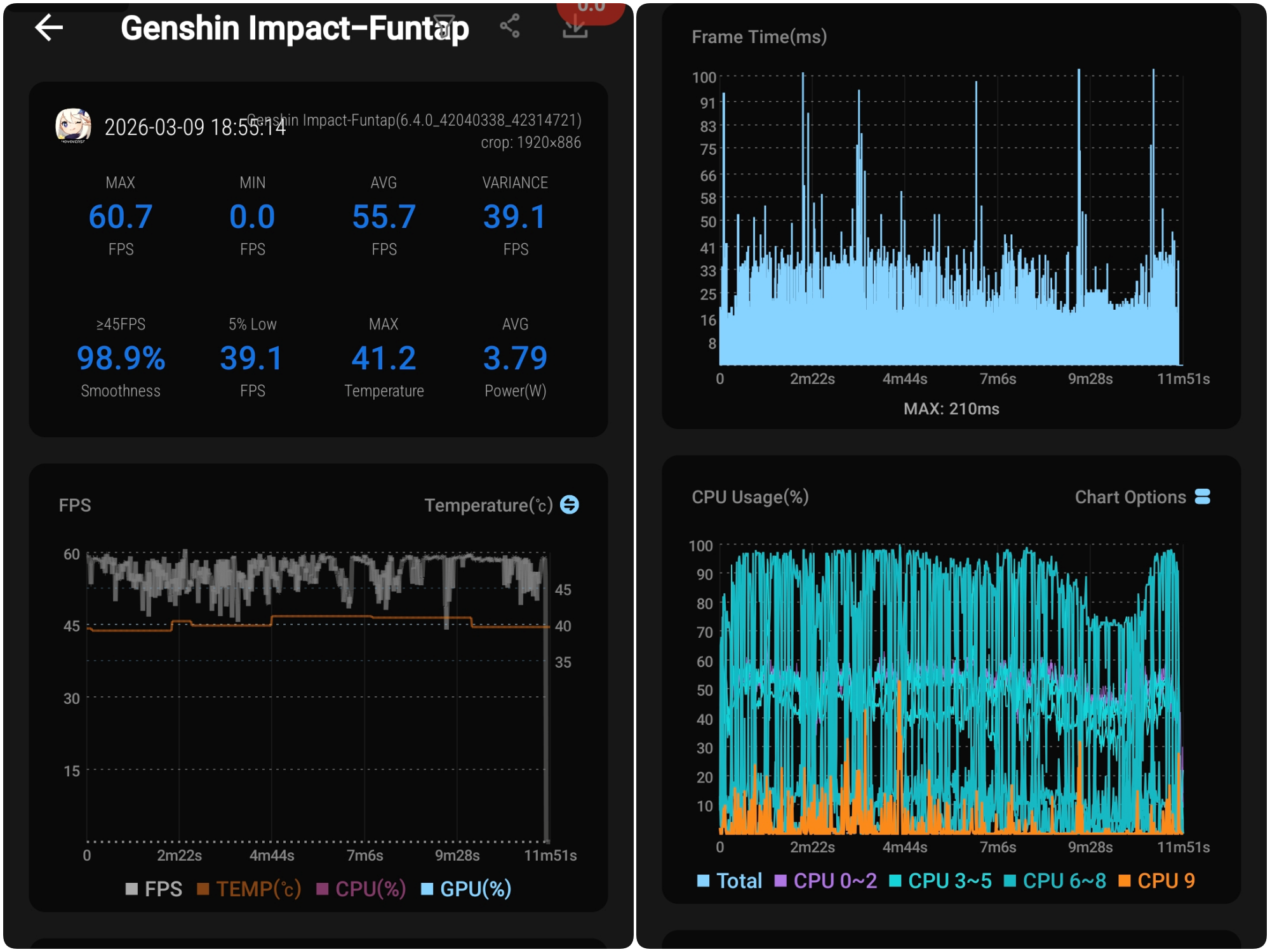
Task: Switch axis with Temperature swap icon
Action: coord(570,505)
